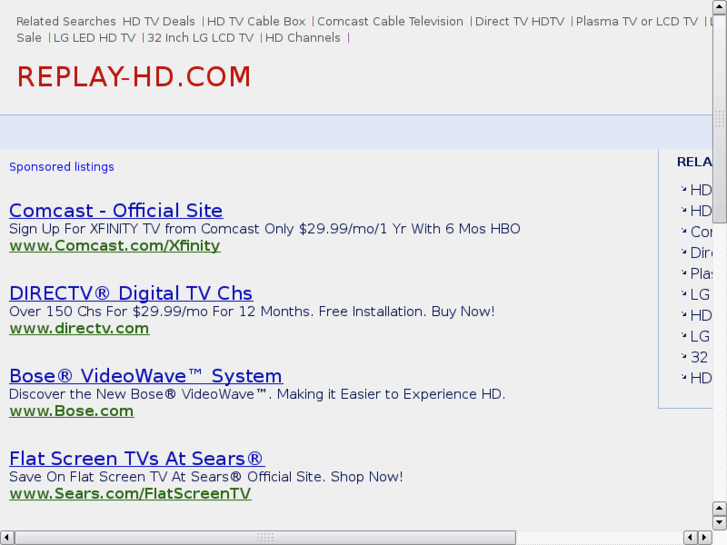Viewport: 727px width, 545px height.
Task: Click vertical scrollbar down arrow at bottom
Action: click(720, 522)
